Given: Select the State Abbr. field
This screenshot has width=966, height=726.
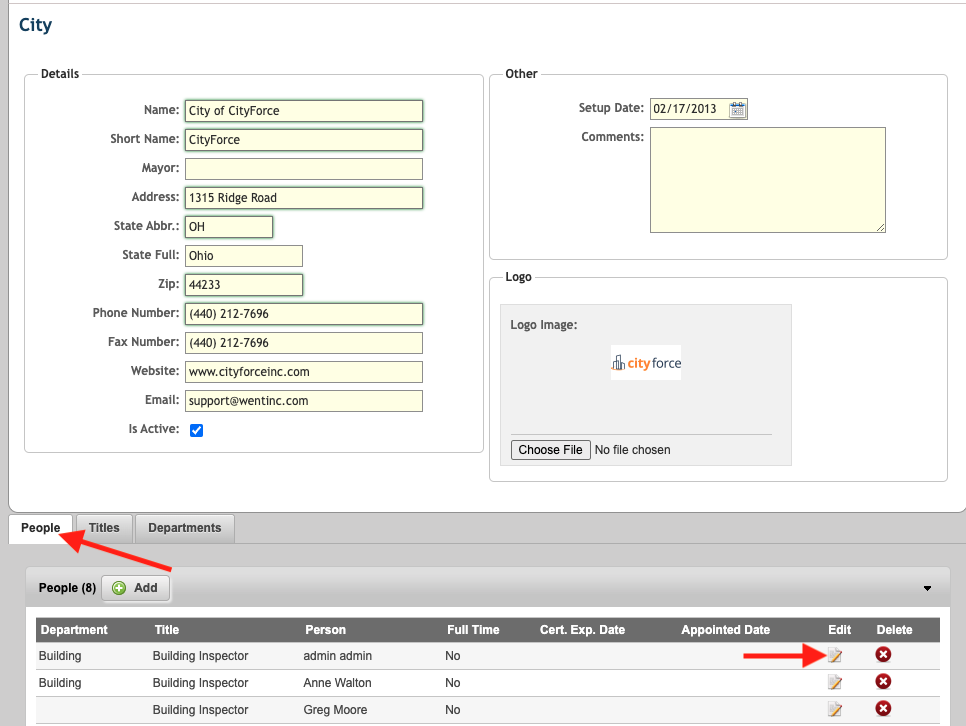Looking at the screenshot, I should pos(229,227).
